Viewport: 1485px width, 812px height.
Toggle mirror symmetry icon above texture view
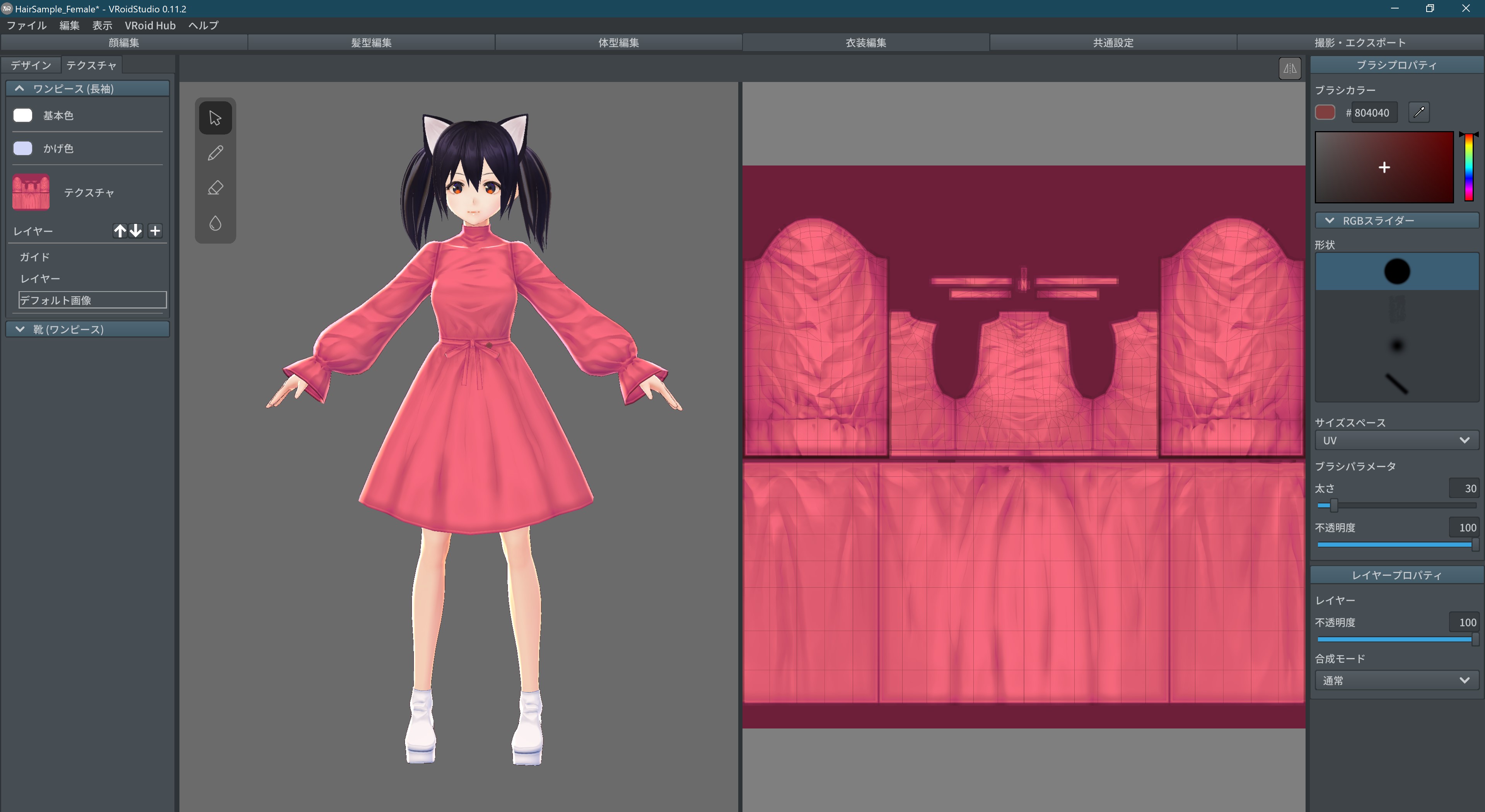(1290, 68)
